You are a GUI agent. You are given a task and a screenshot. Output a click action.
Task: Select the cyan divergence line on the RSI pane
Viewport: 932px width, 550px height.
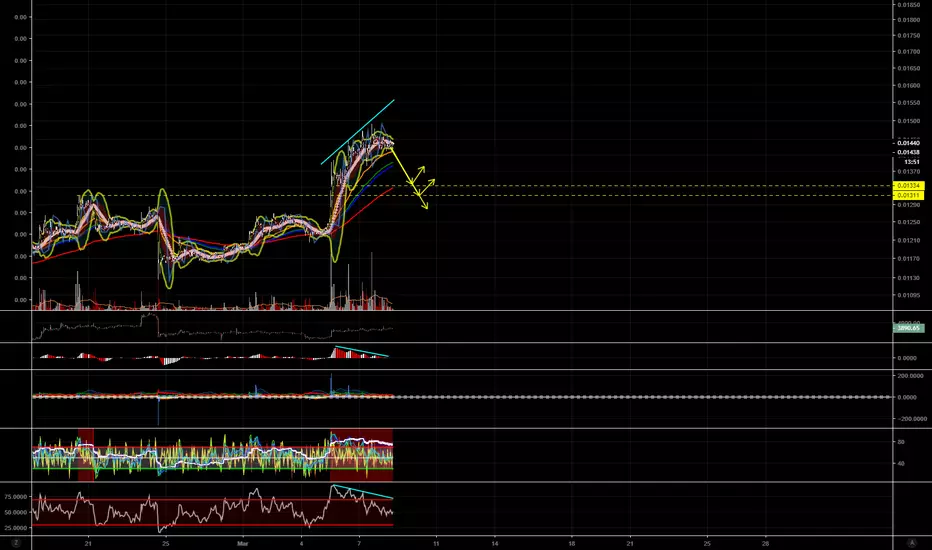pos(363,492)
